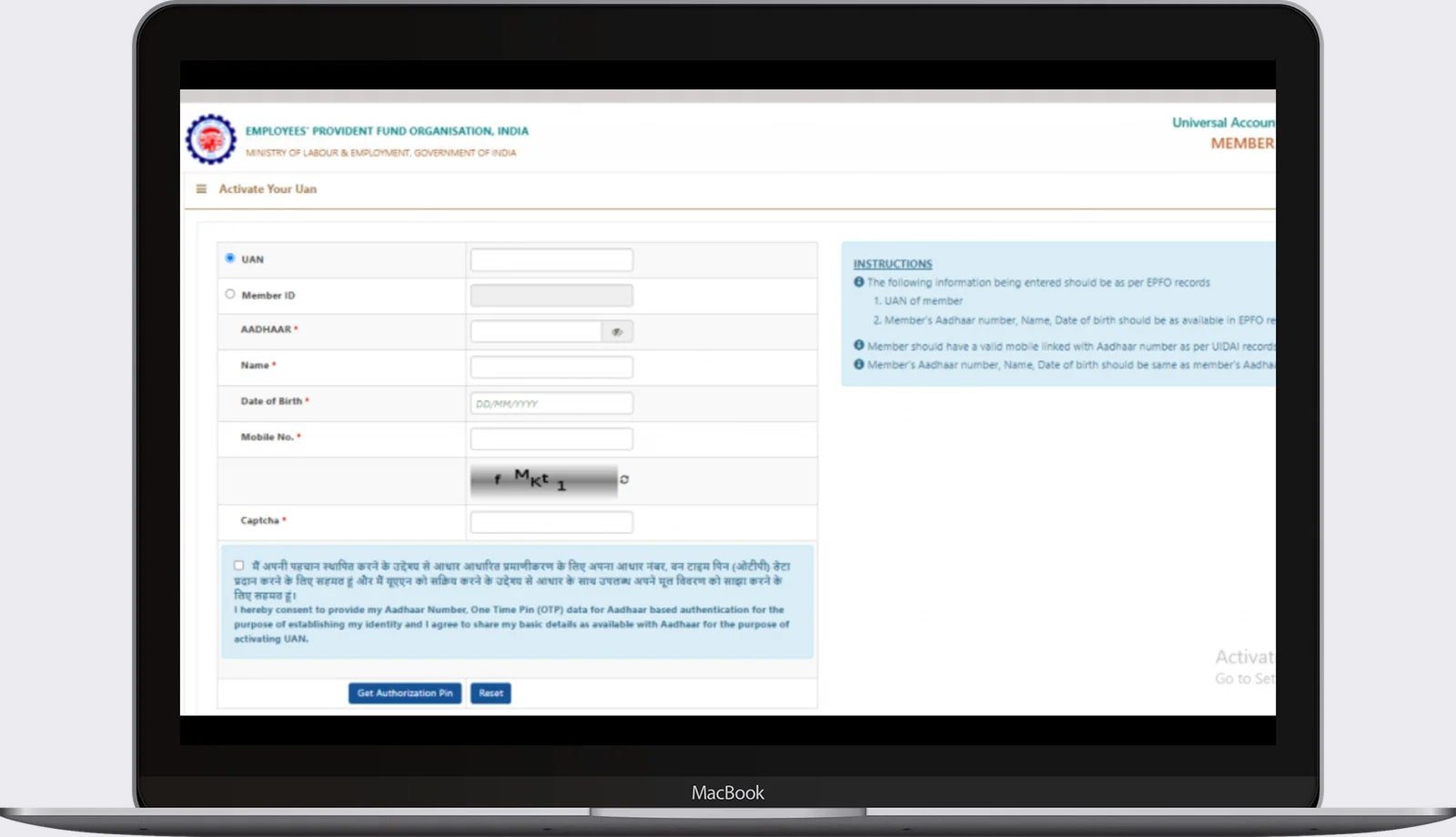The width and height of the screenshot is (1456, 837).
Task: Open the hamburger menu beside Activate Your Uan
Action: (x=201, y=189)
